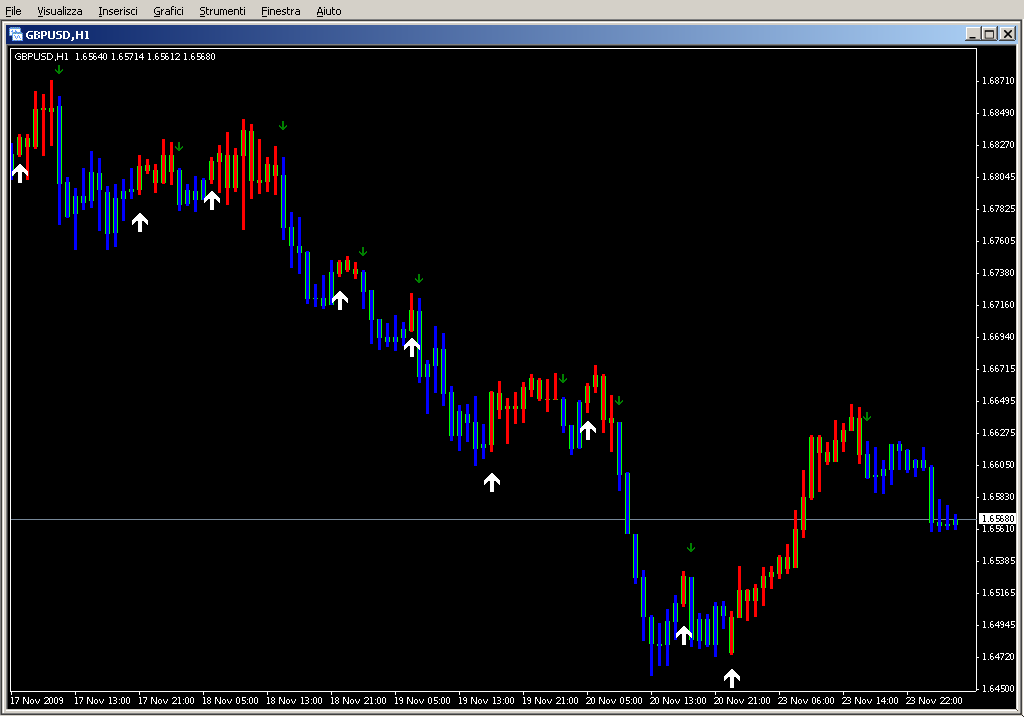The height and width of the screenshot is (717, 1024).
Task: Click the 1.65385 price scale label
Action: click(x=999, y=561)
